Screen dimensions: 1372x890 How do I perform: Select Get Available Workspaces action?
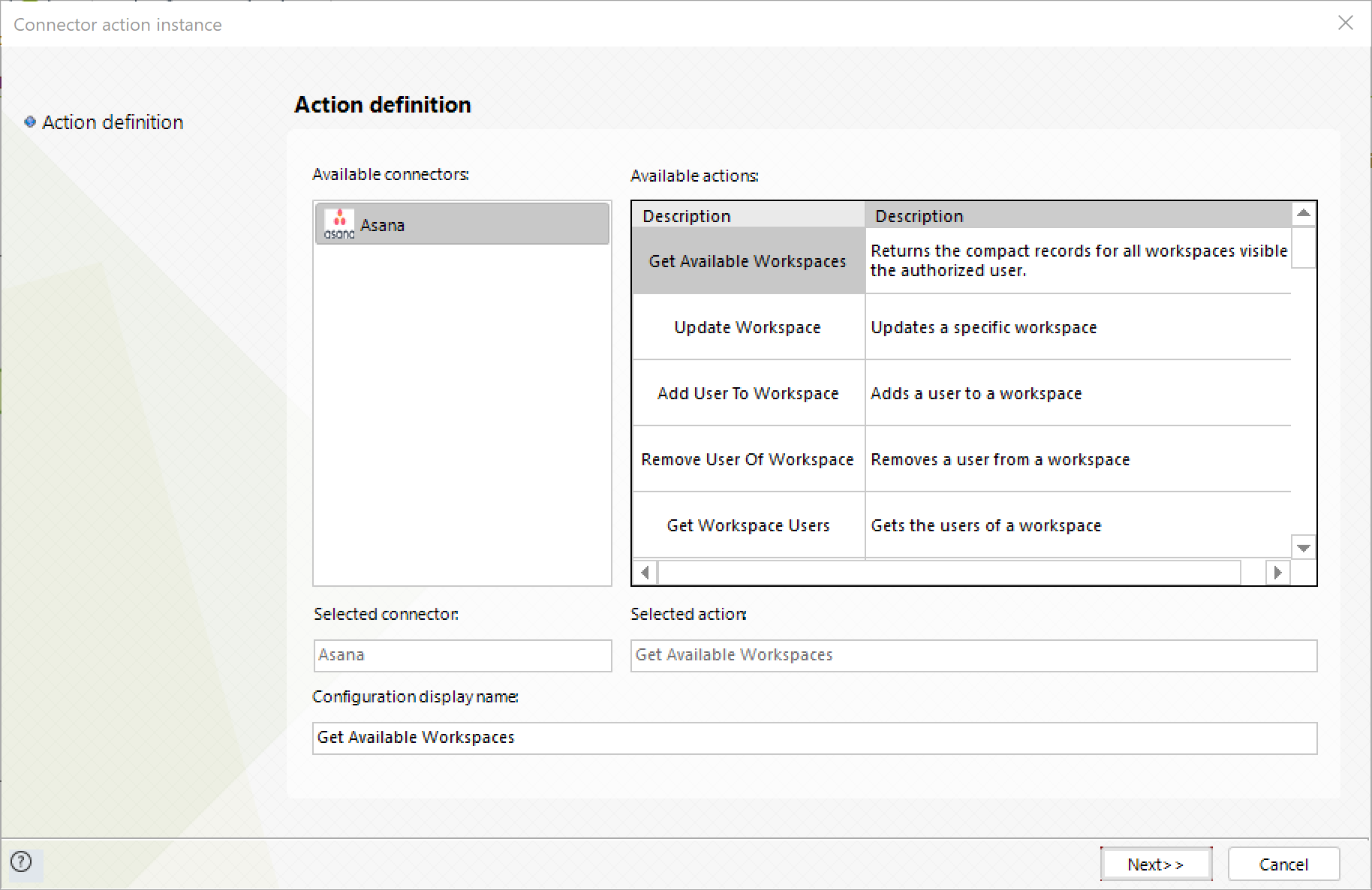pos(748,261)
